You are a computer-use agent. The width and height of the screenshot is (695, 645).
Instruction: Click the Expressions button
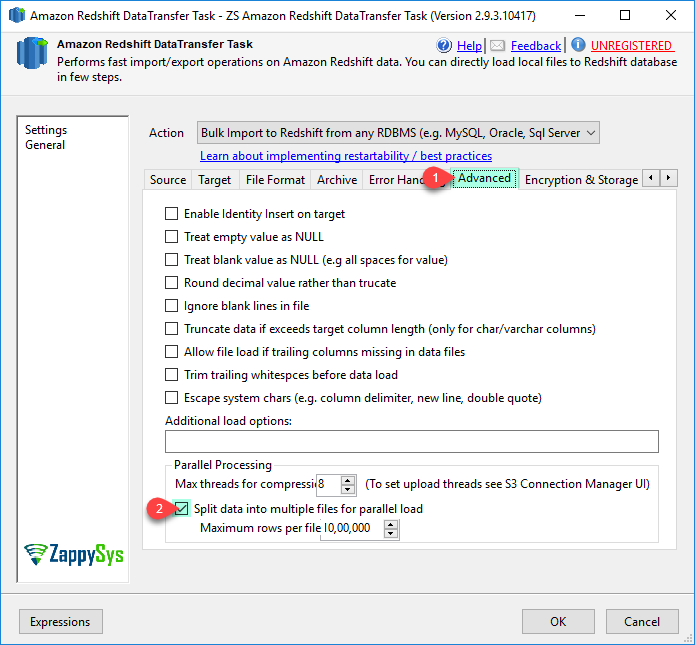pos(60,622)
